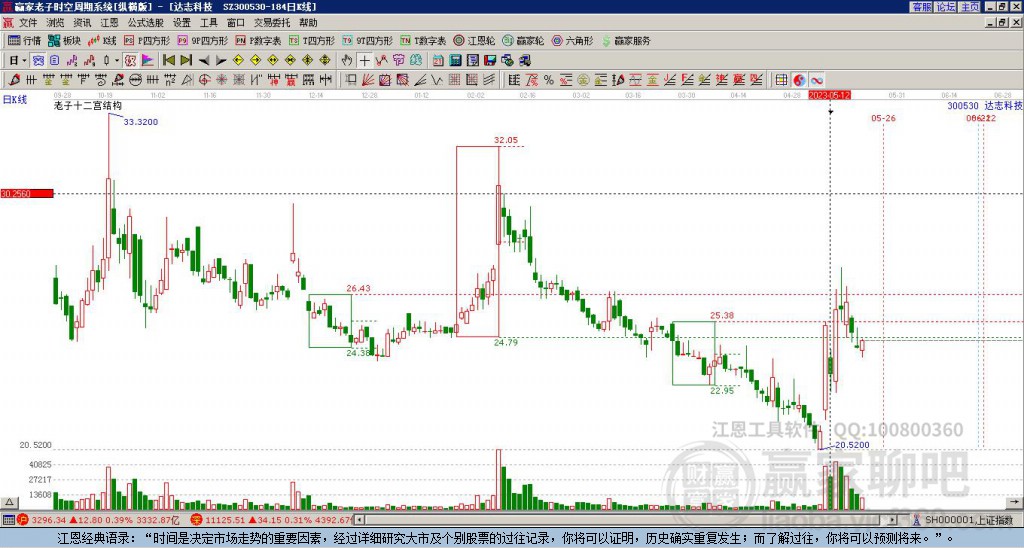
Task: Open the 交易委托 menu
Action: point(272,23)
